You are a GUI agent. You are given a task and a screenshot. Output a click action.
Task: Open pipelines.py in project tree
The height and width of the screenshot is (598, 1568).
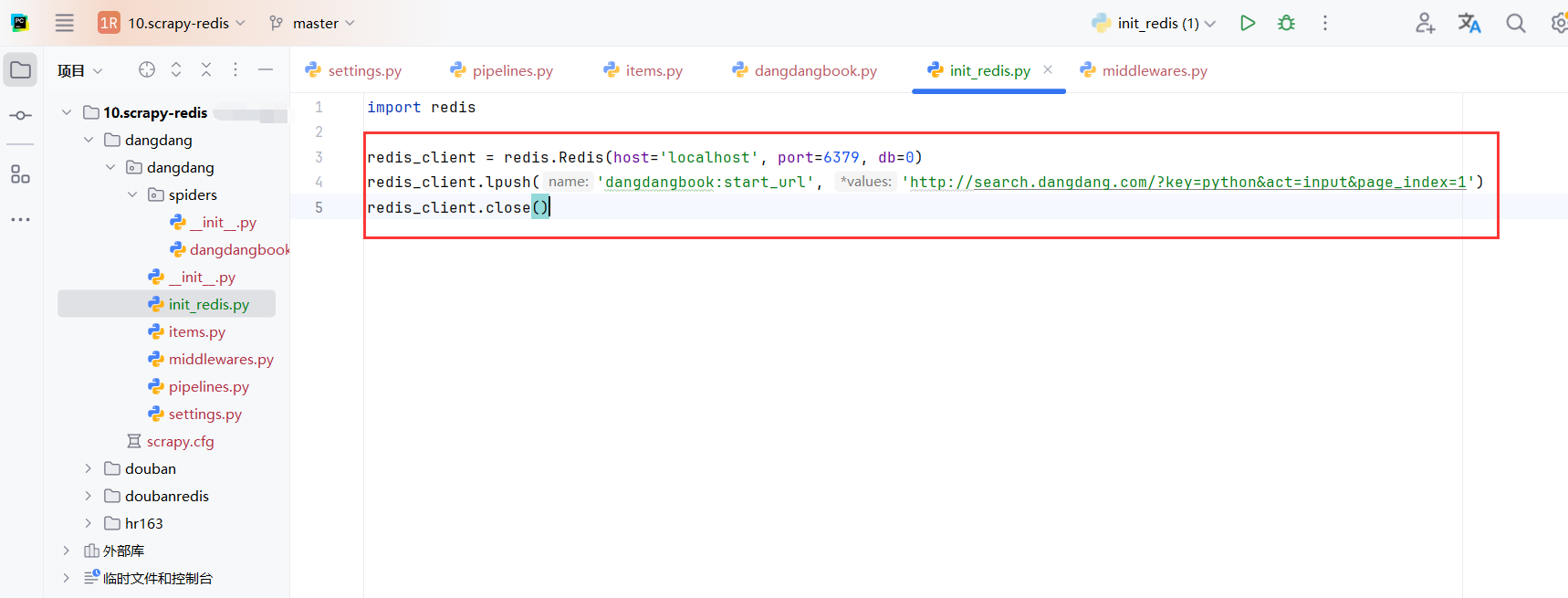[198, 386]
